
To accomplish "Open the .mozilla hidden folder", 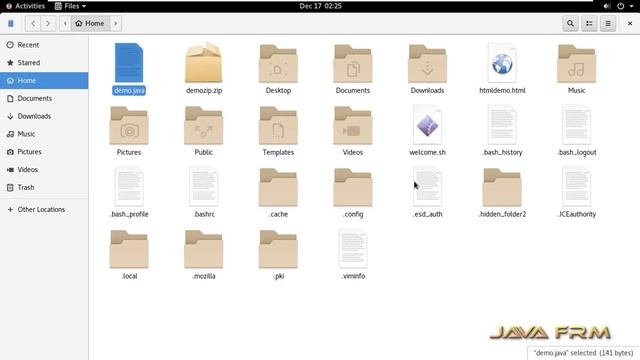I will 204,249.
